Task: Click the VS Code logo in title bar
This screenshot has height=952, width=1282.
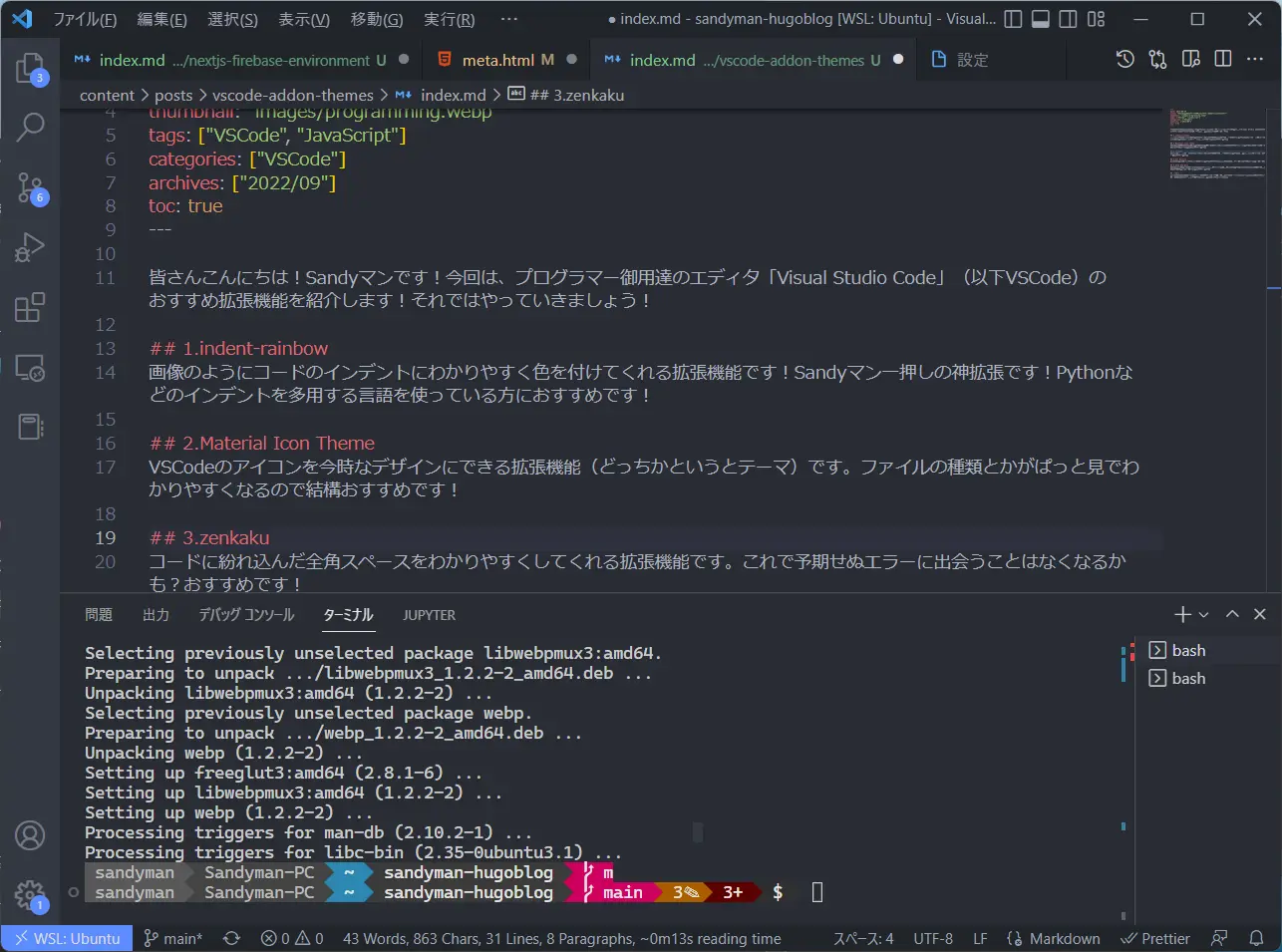Action: 22,19
